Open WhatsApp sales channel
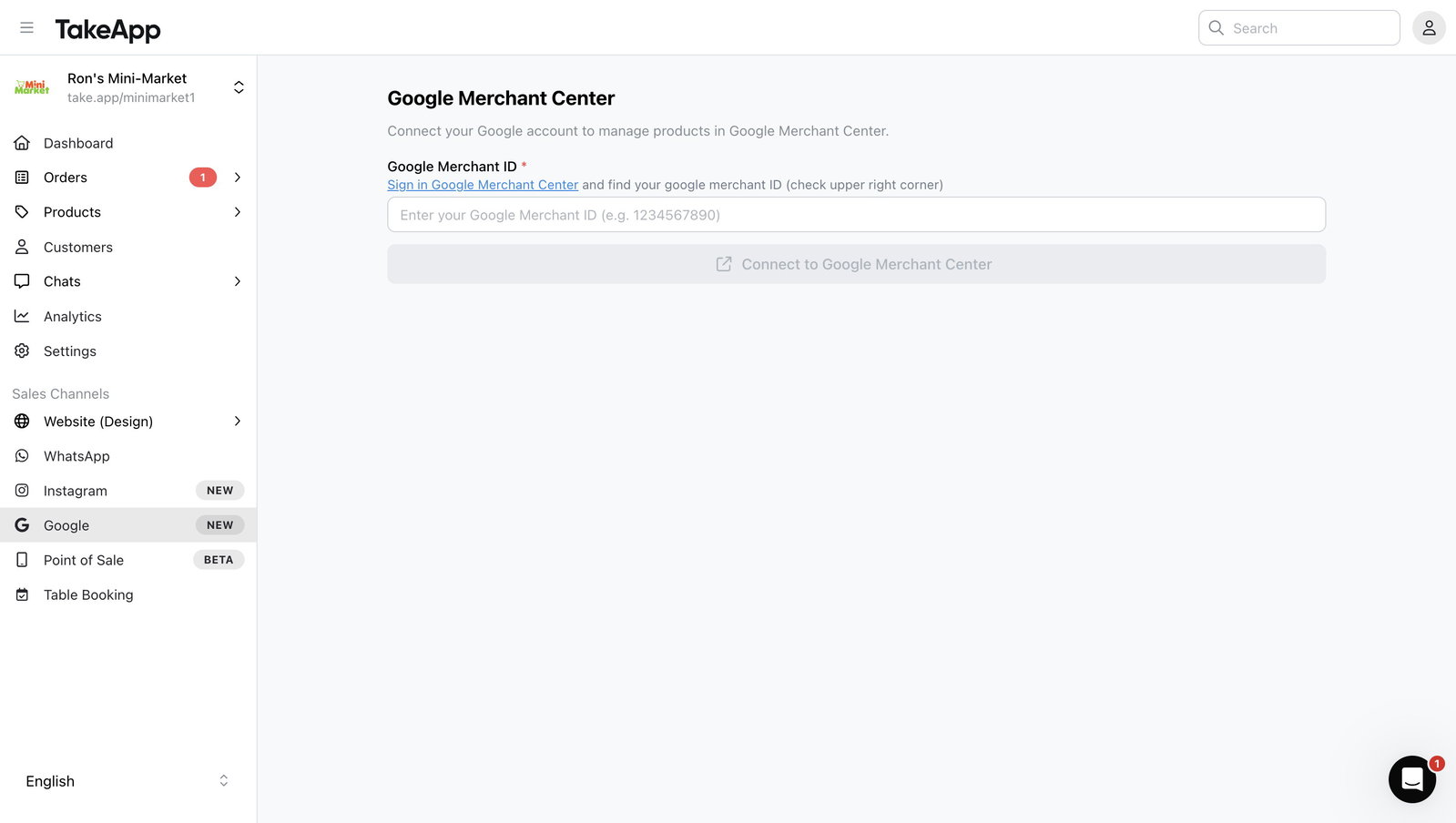Screen dimensions: 1456x823 [x=128, y=456]
